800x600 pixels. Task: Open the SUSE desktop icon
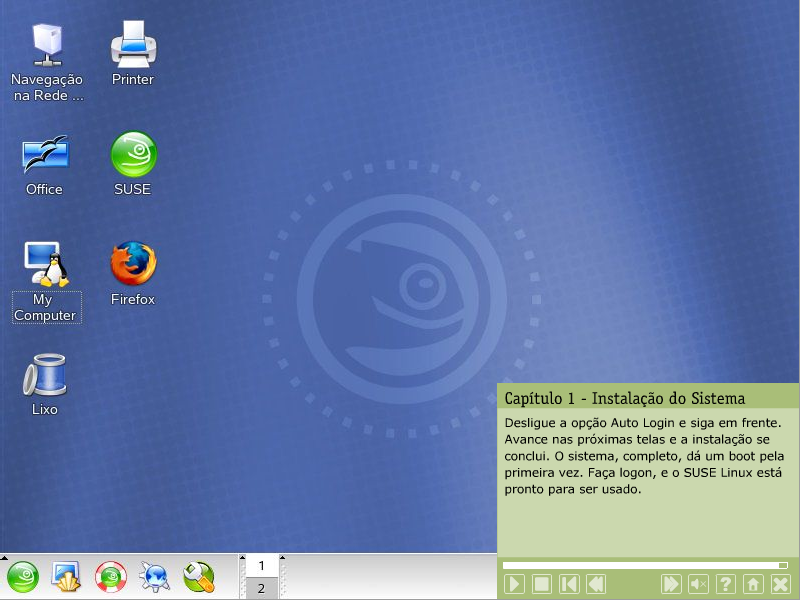click(x=133, y=155)
